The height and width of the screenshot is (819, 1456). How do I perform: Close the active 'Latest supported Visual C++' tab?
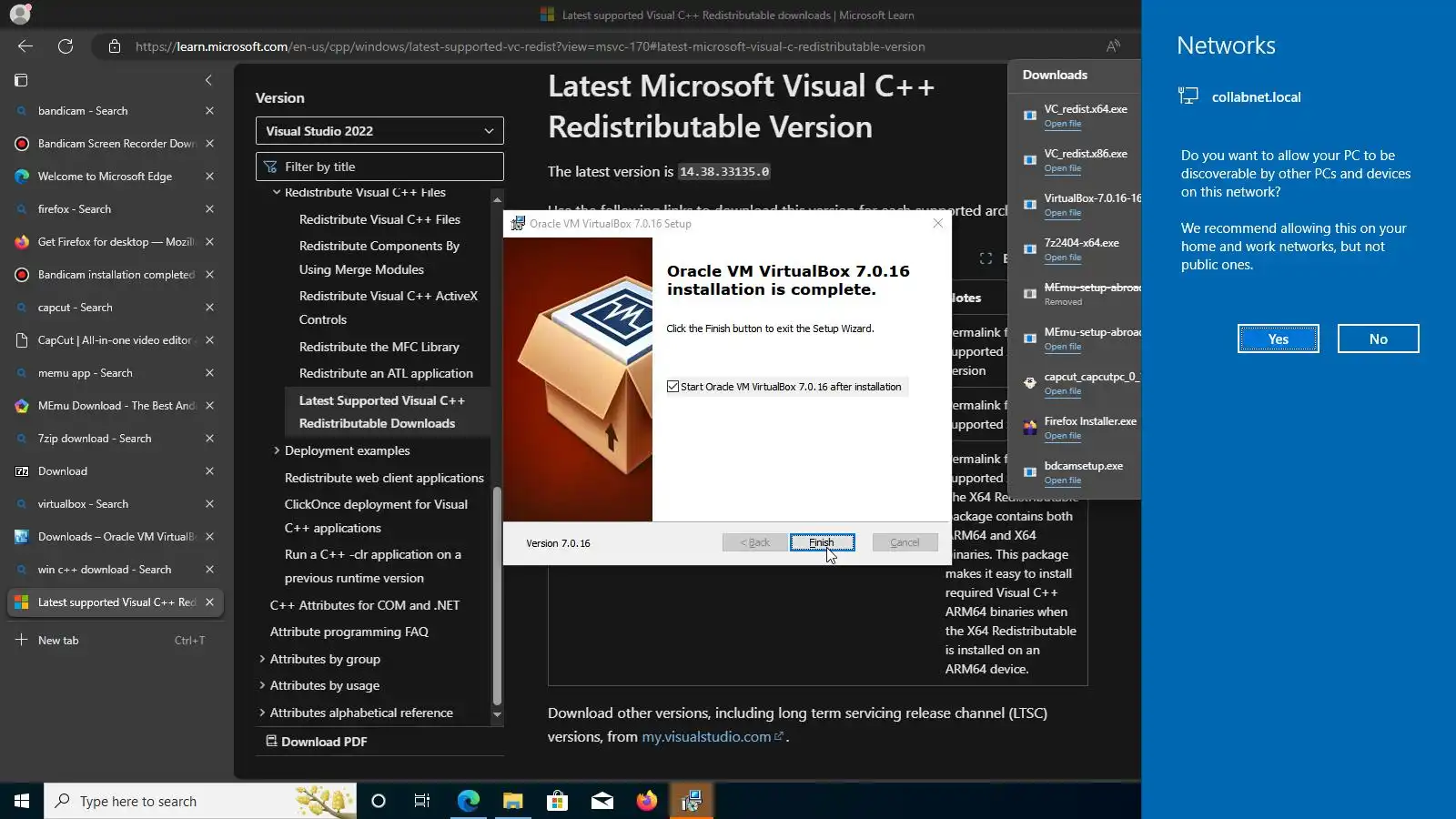209,602
